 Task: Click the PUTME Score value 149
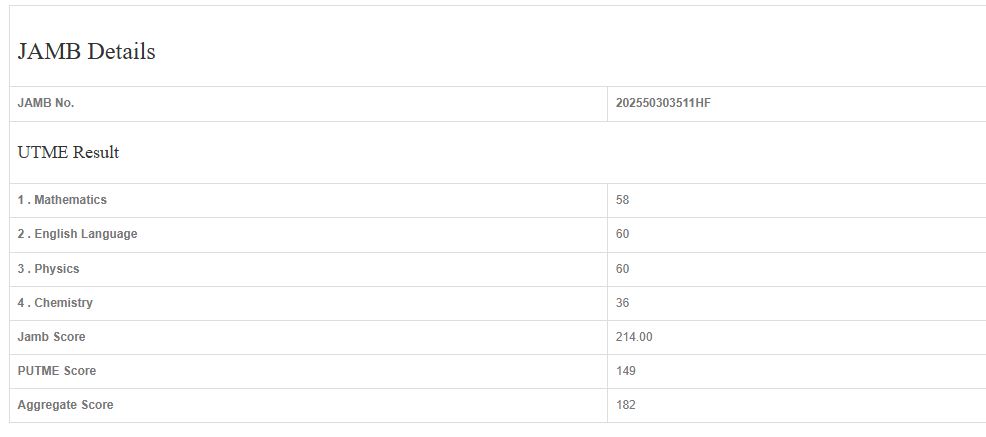(x=626, y=371)
